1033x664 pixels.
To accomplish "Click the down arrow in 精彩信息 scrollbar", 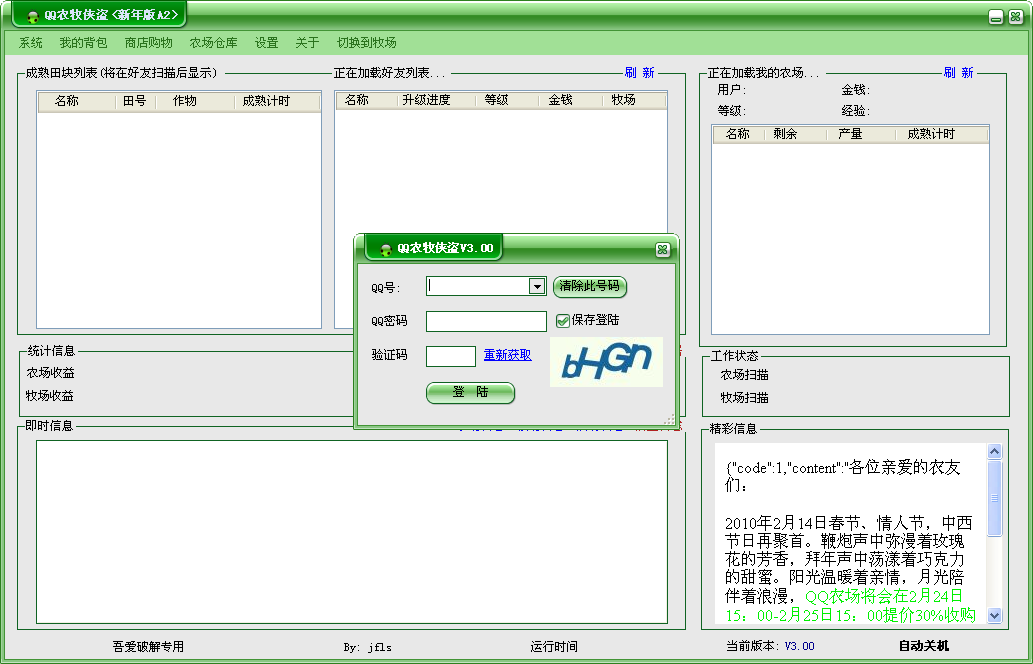I will click(994, 615).
